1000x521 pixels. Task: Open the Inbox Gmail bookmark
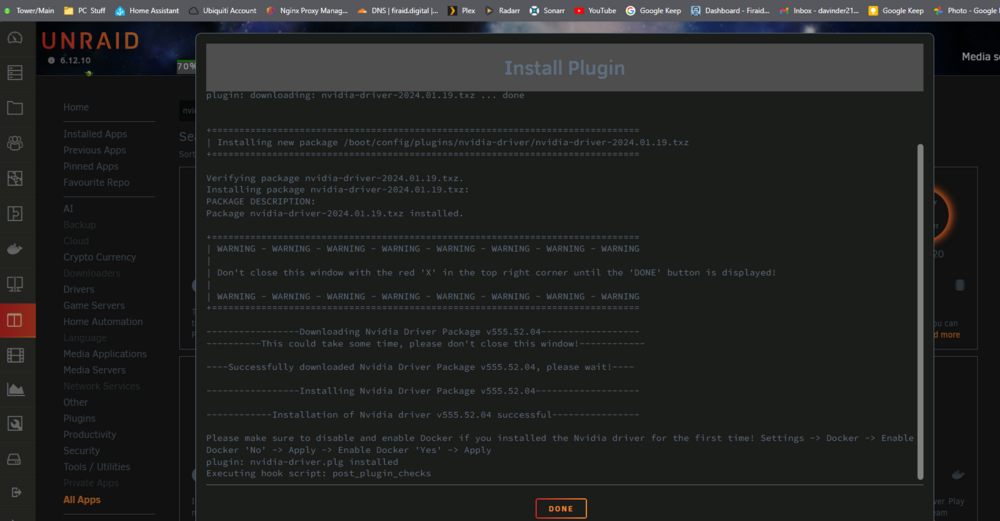[x=819, y=10]
